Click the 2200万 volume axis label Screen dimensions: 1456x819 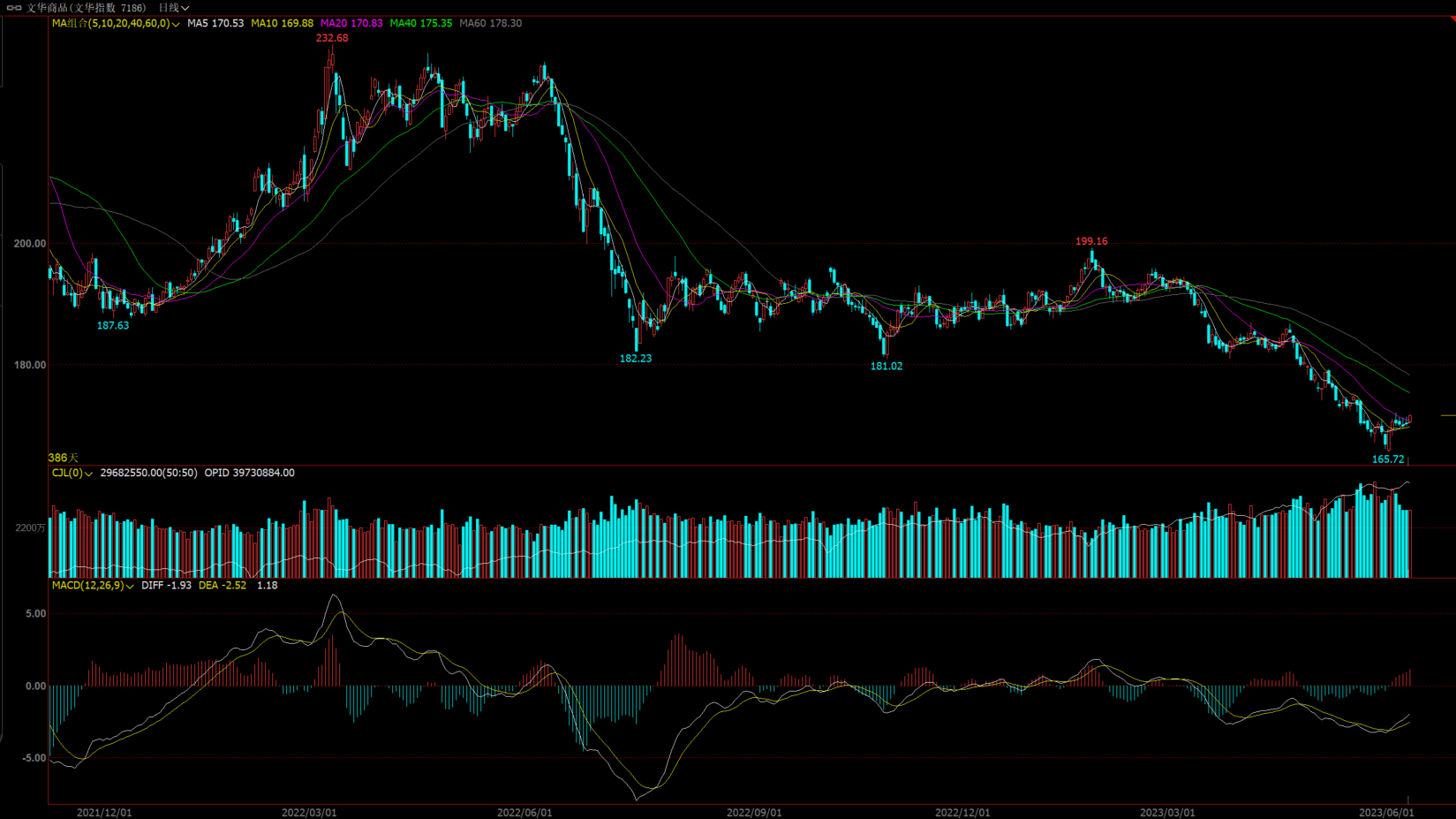coord(30,528)
